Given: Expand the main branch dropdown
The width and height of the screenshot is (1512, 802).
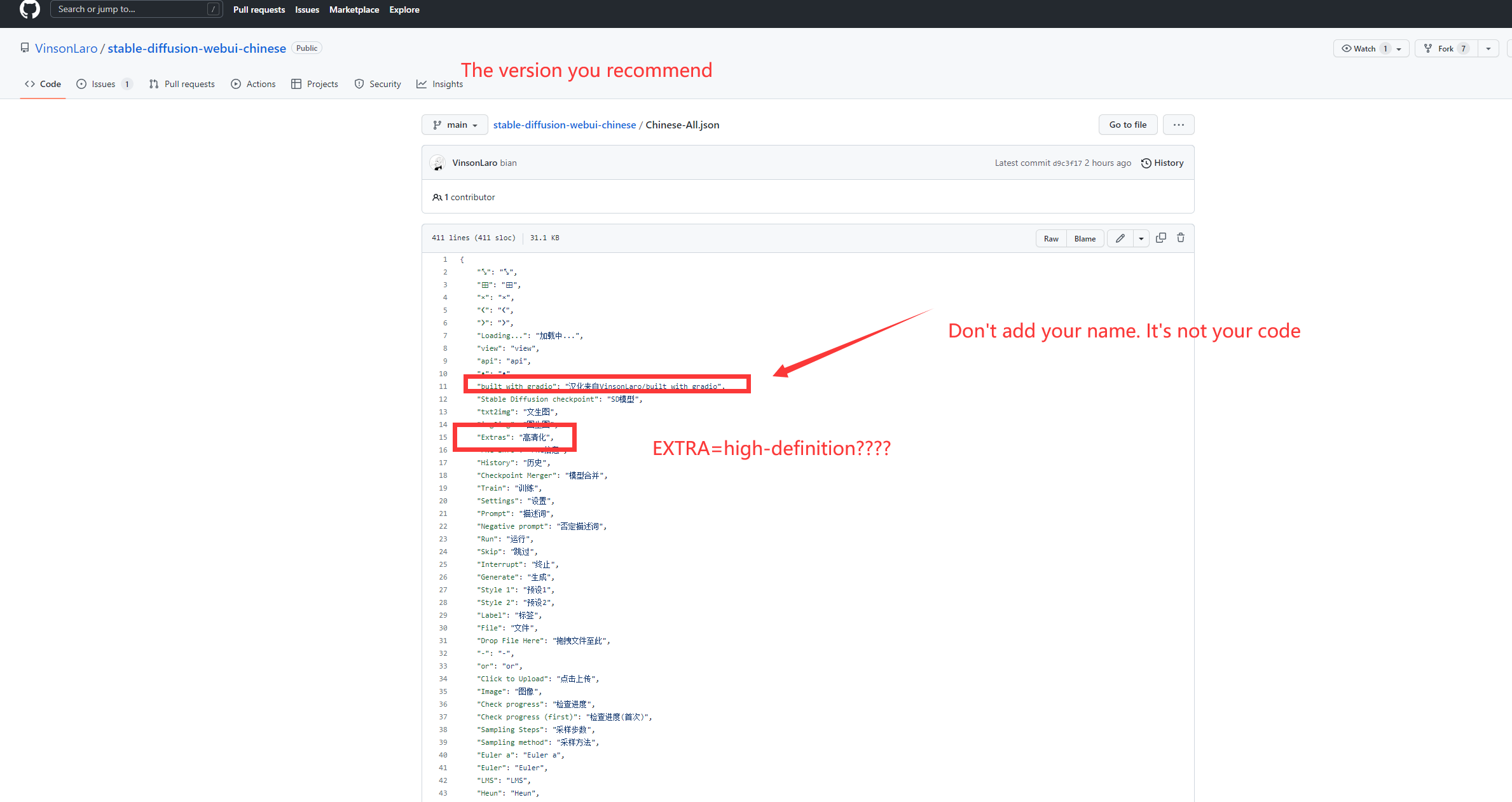Looking at the screenshot, I should coord(455,125).
